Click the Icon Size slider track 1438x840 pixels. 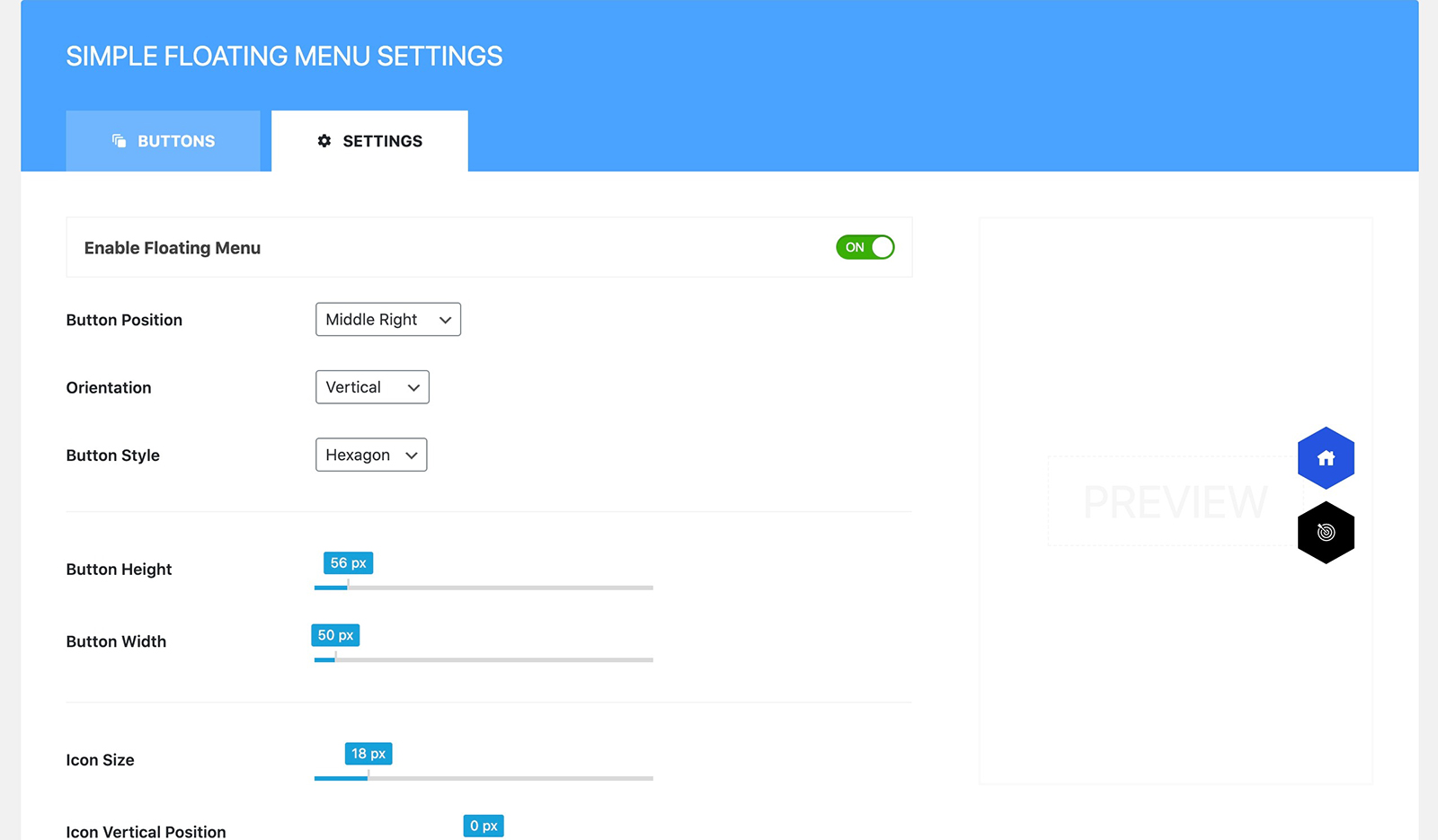pos(484,778)
